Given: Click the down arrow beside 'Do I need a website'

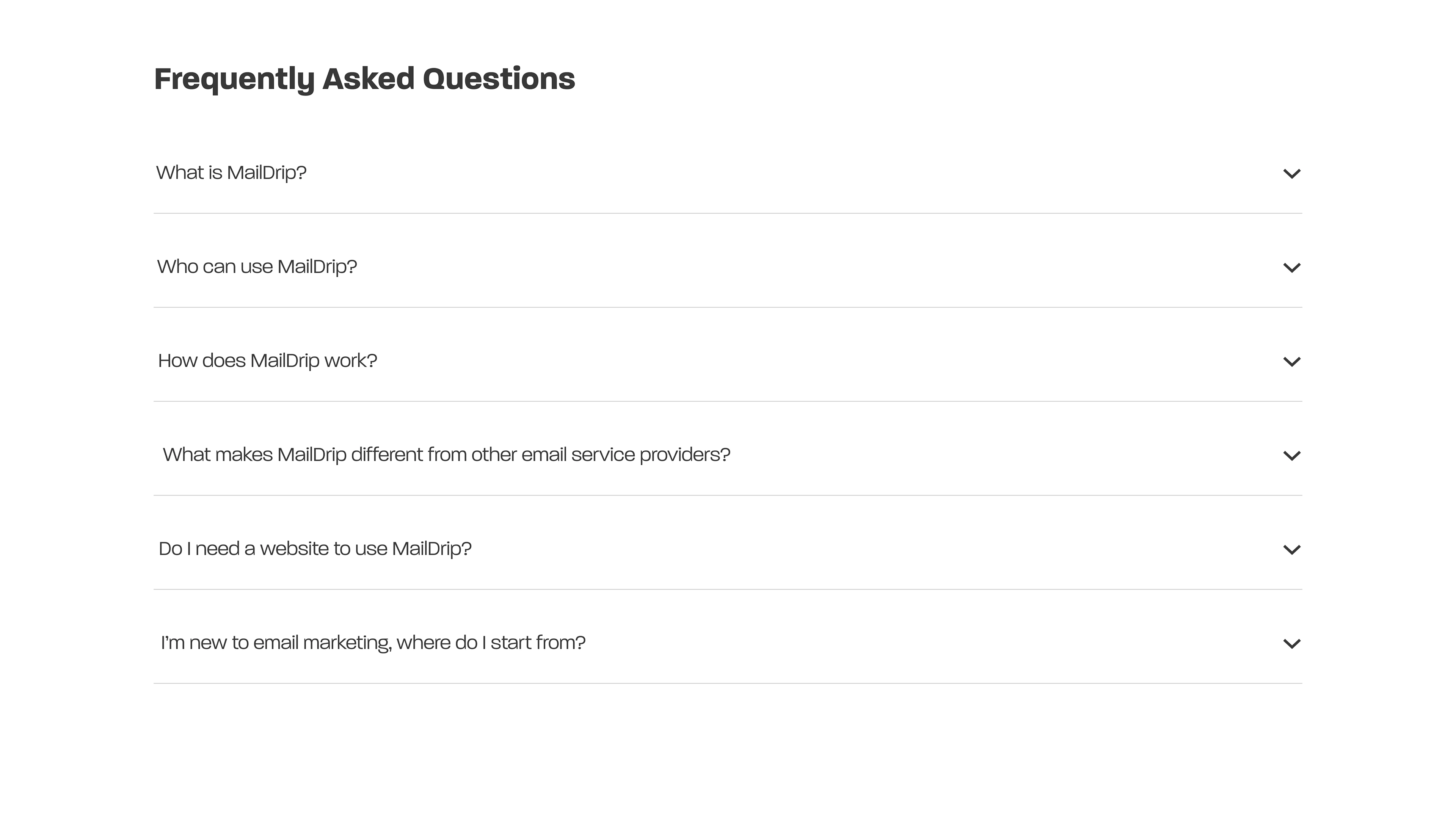Looking at the screenshot, I should tap(1291, 550).
